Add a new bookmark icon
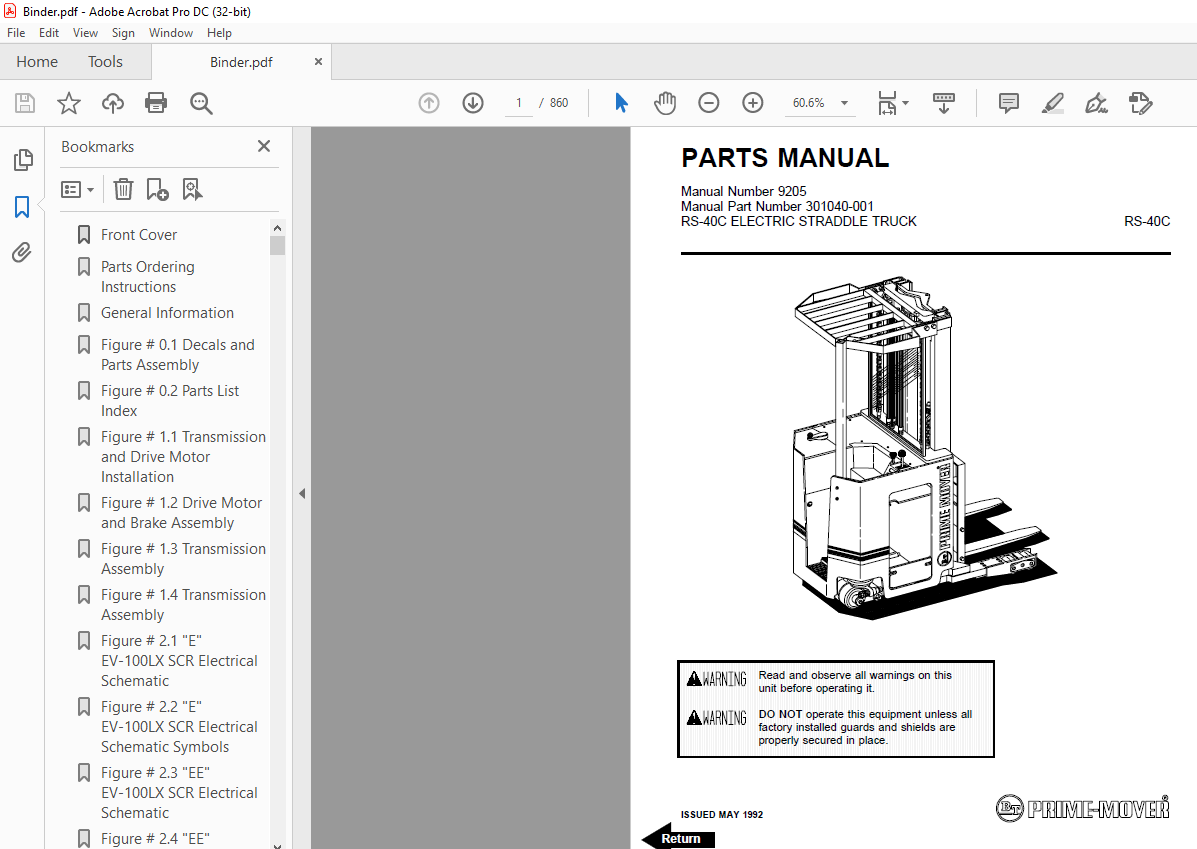 tap(157, 189)
